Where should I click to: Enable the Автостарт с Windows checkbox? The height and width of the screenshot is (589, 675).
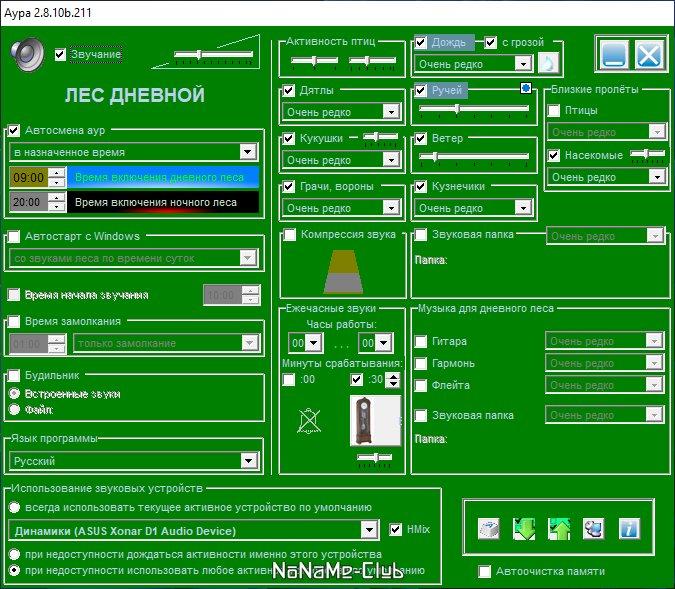14,237
